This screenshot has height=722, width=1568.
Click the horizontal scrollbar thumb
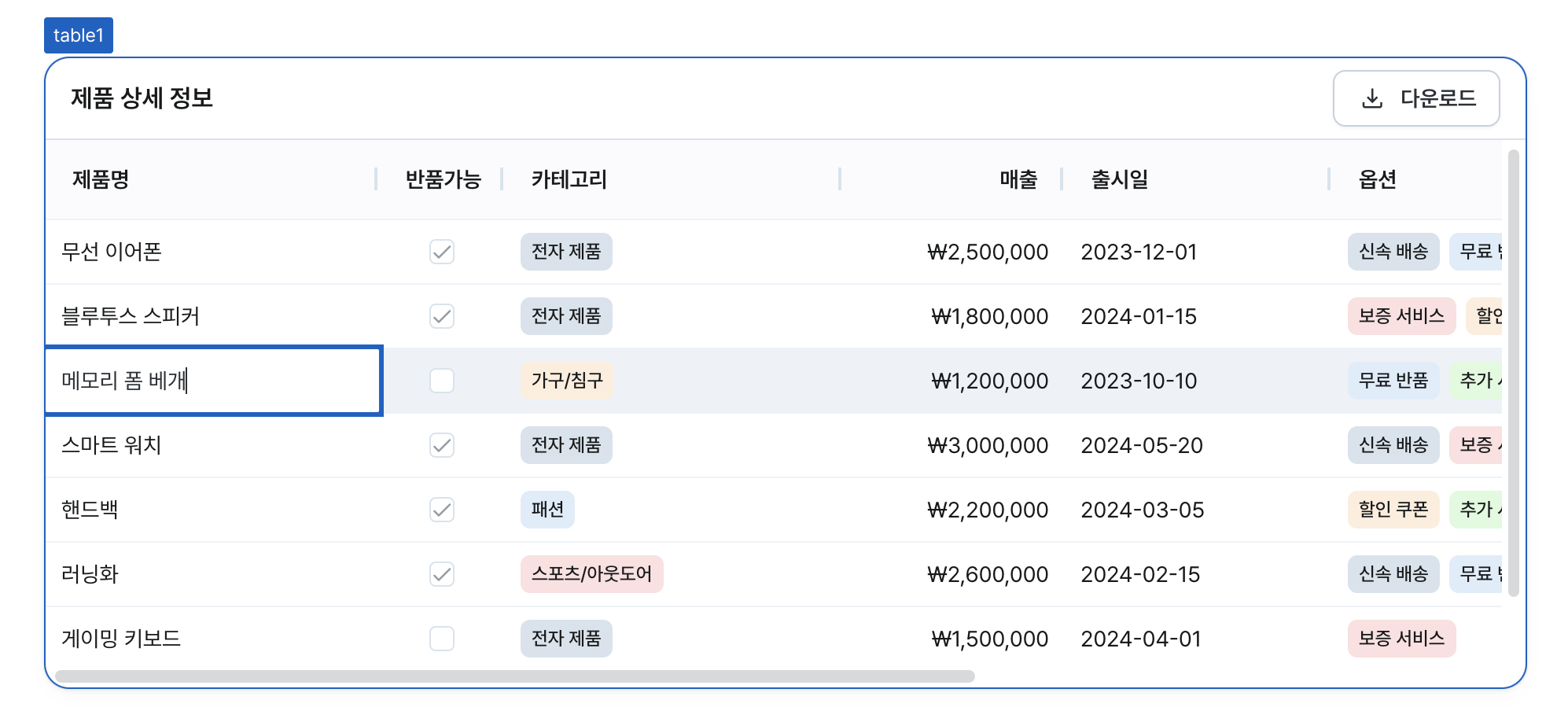(515, 676)
